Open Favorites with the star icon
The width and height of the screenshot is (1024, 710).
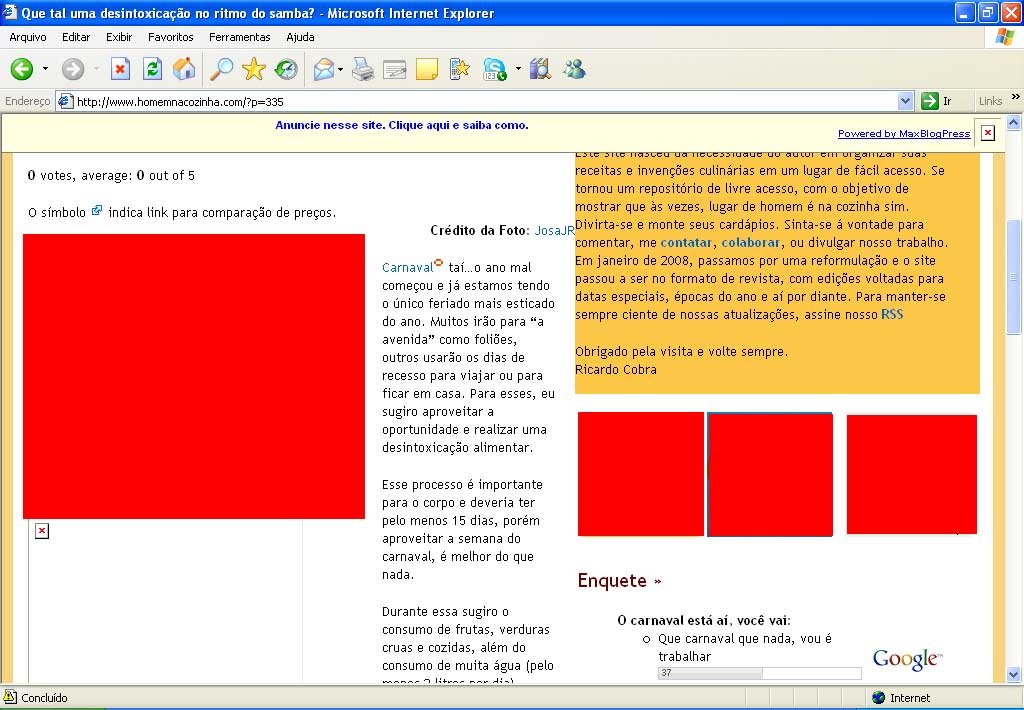coord(254,69)
